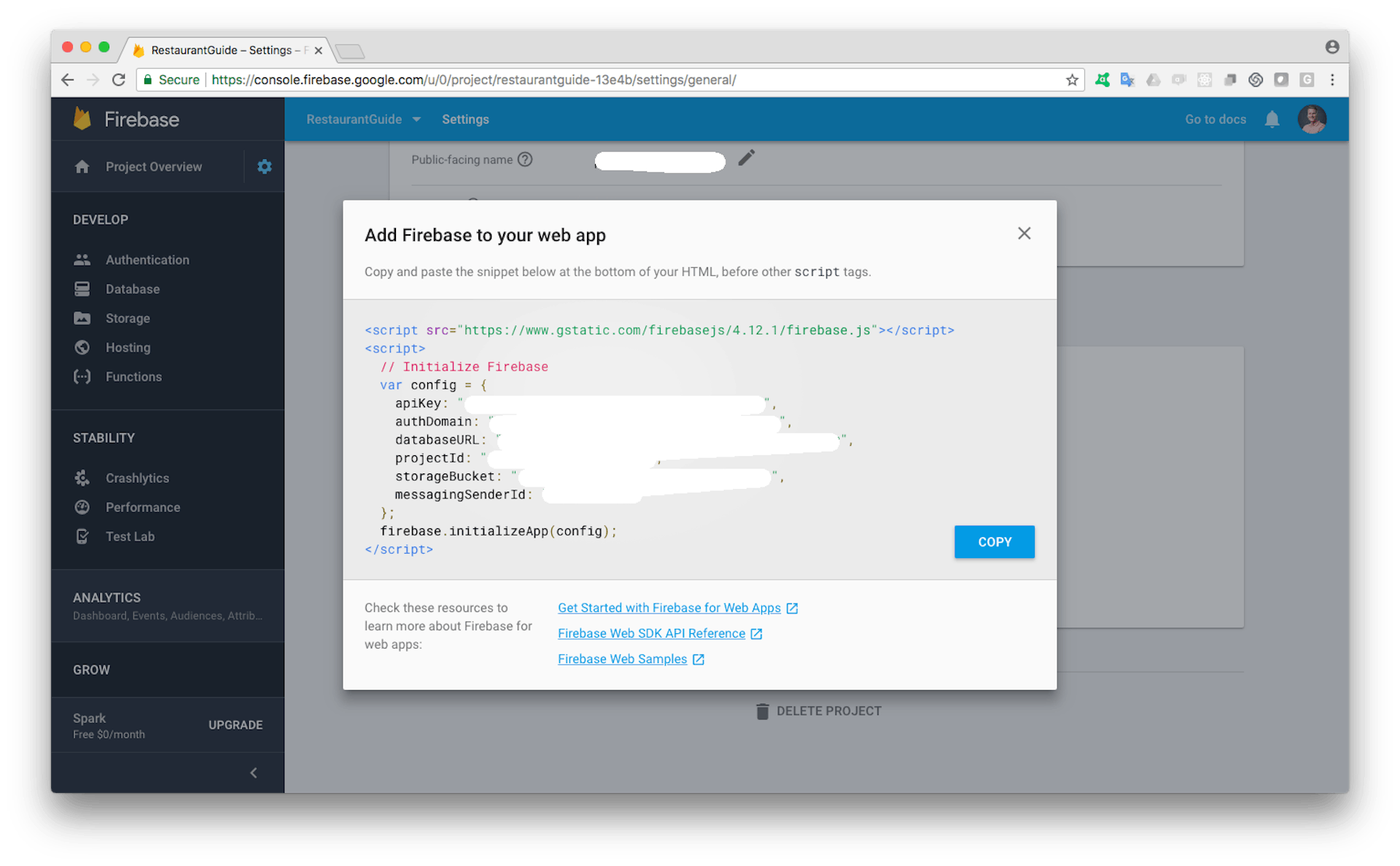This screenshot has width=1400, height=866.
Task: Open the RestaurantGuide project dropdown
Action: [364, 119]
